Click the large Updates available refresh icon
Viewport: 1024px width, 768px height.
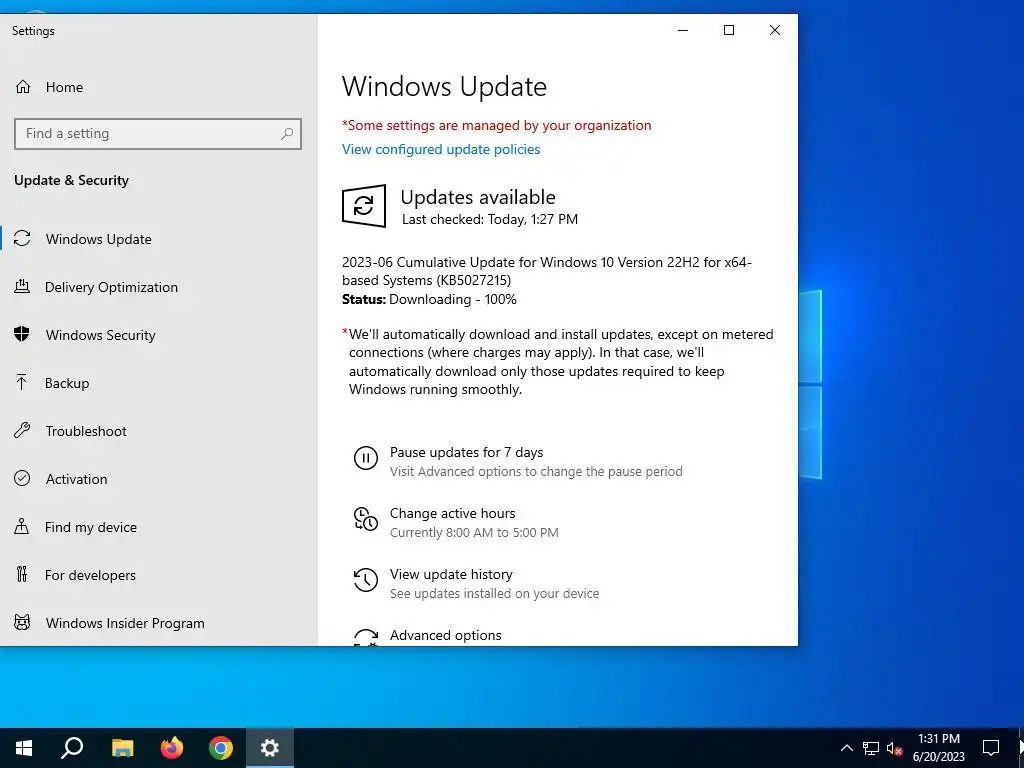pyautogui.click(x=364, y=206)
